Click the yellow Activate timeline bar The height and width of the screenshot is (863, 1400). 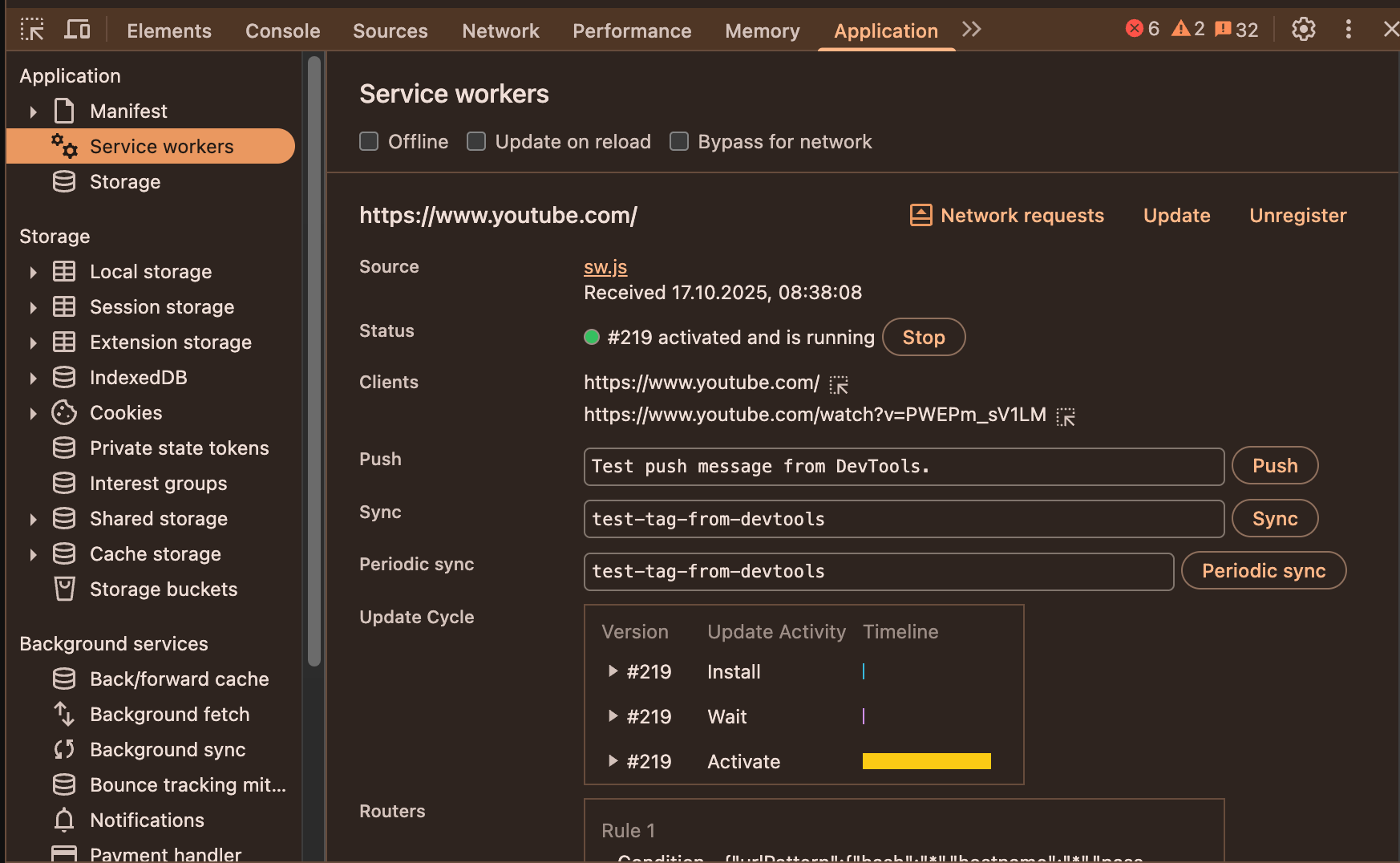point(926,761)
